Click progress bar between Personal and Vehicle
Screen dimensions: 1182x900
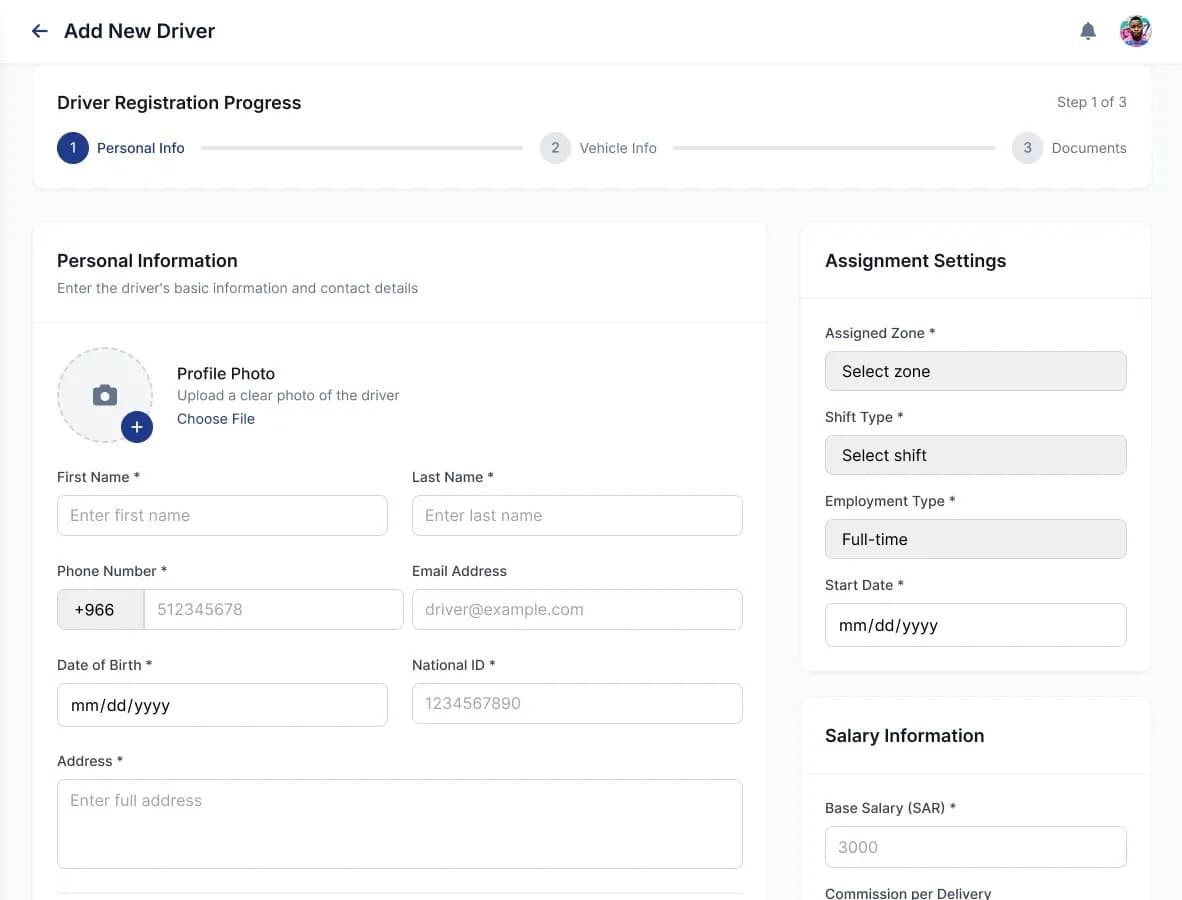coord(362,148)
